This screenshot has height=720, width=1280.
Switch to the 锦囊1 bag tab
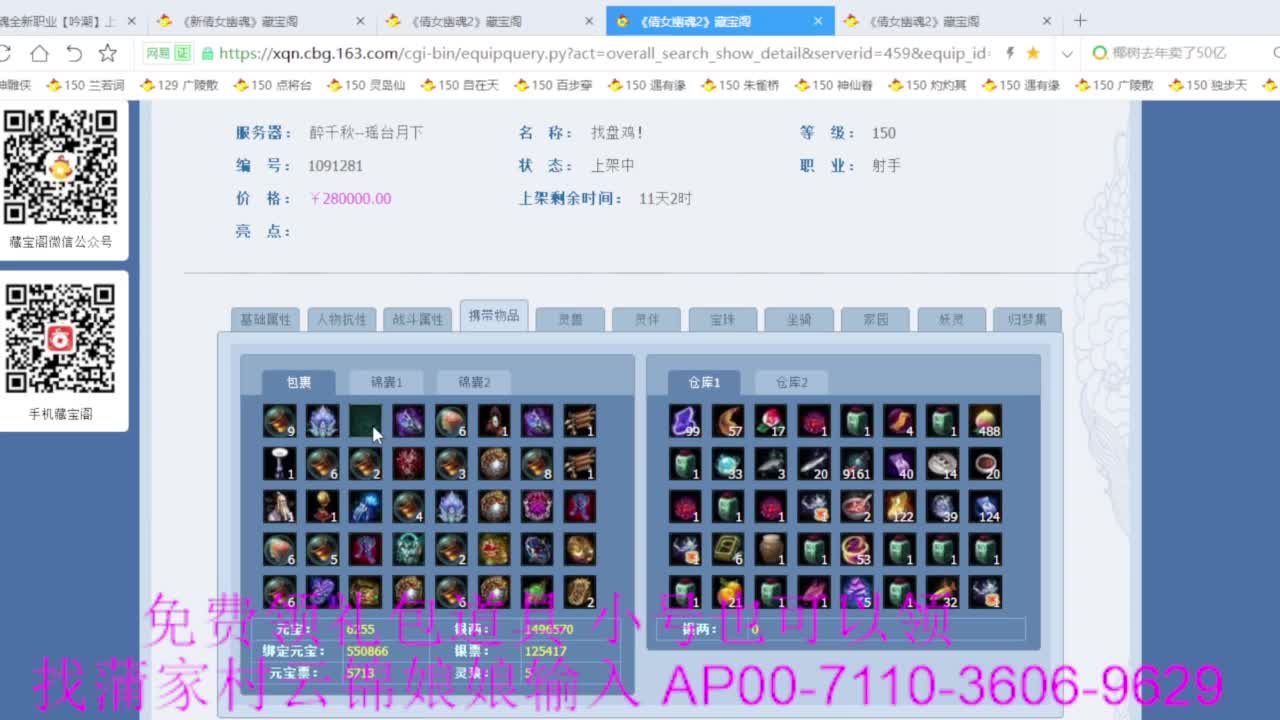pyautogui.click(x=386, y=382)
